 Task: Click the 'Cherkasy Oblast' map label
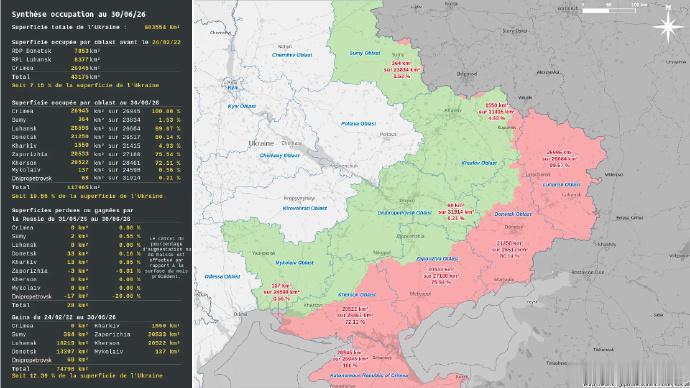click(279, 156)
